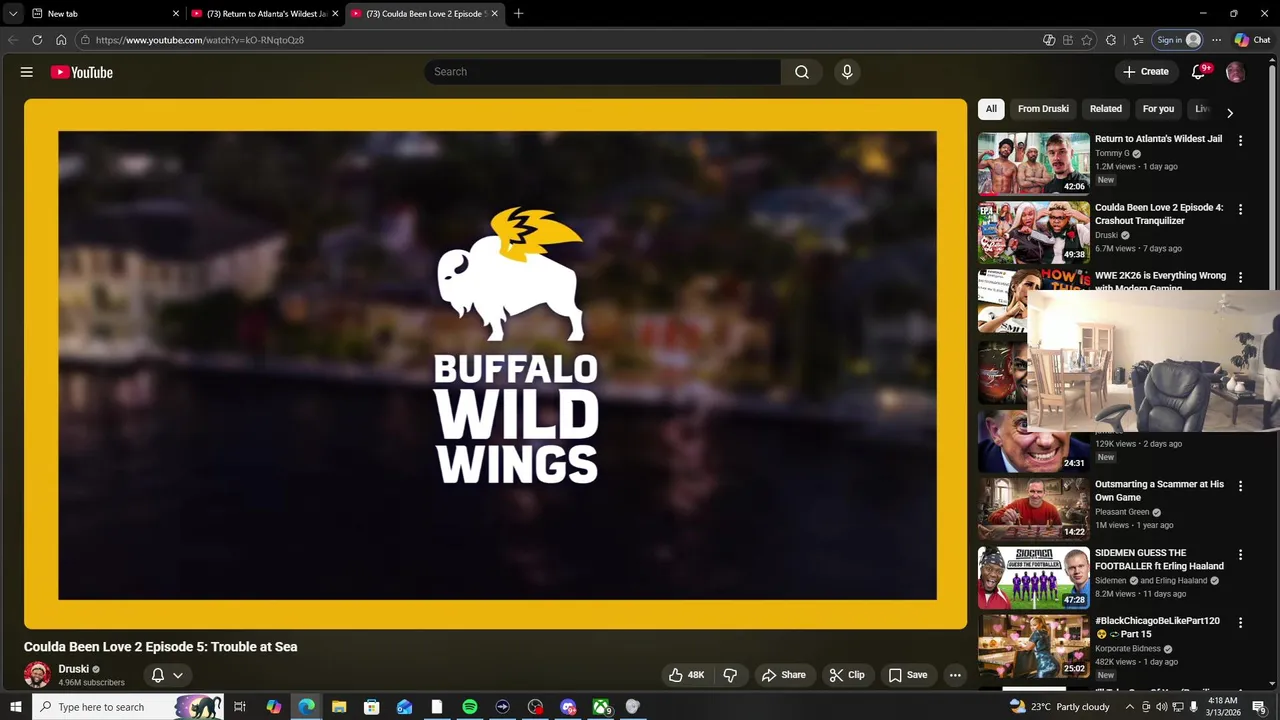Open the Druski channel name link

73,669
